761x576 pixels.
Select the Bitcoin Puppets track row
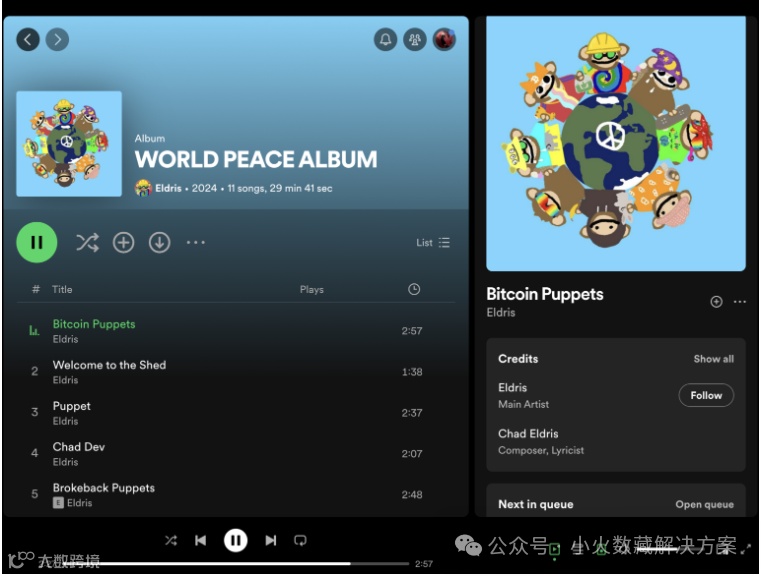click(x=236, y=331)
